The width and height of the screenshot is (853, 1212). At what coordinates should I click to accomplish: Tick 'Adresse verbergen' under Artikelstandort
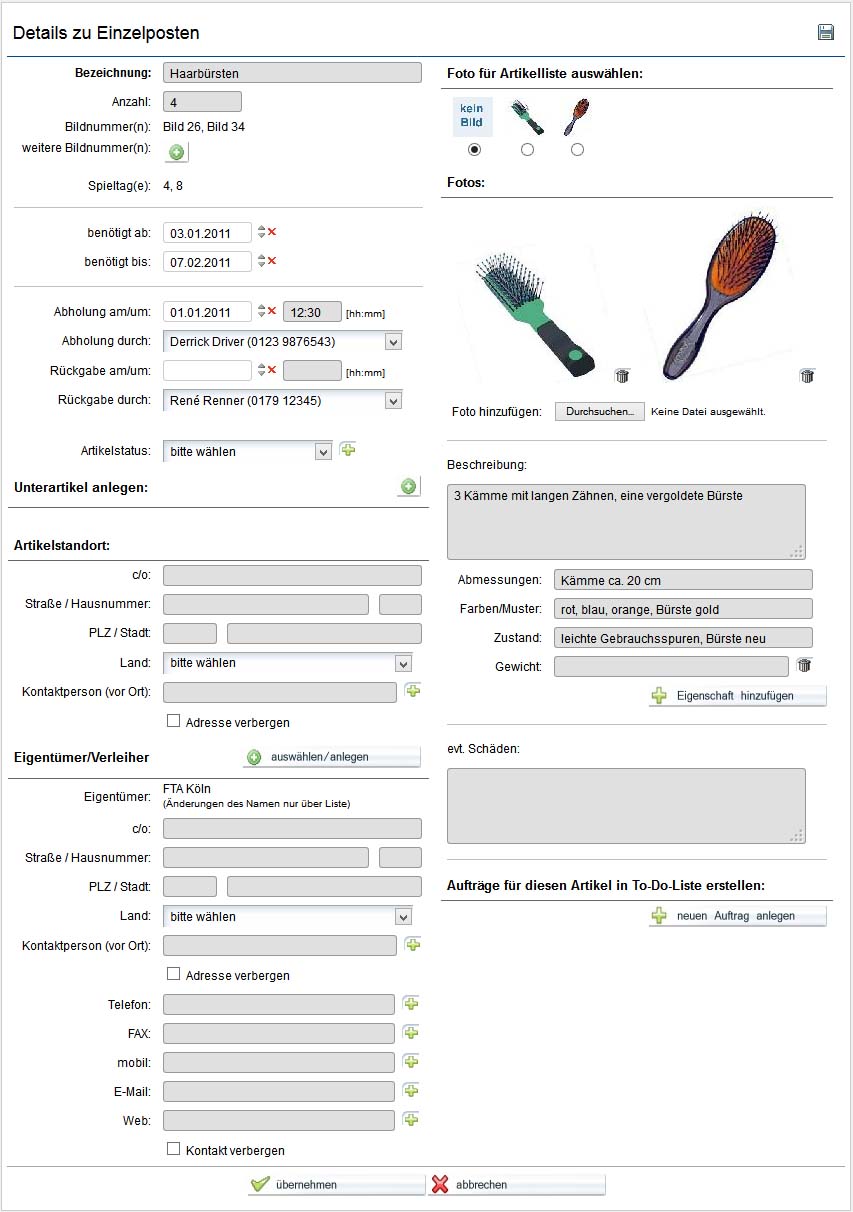[x=173, y=721]
